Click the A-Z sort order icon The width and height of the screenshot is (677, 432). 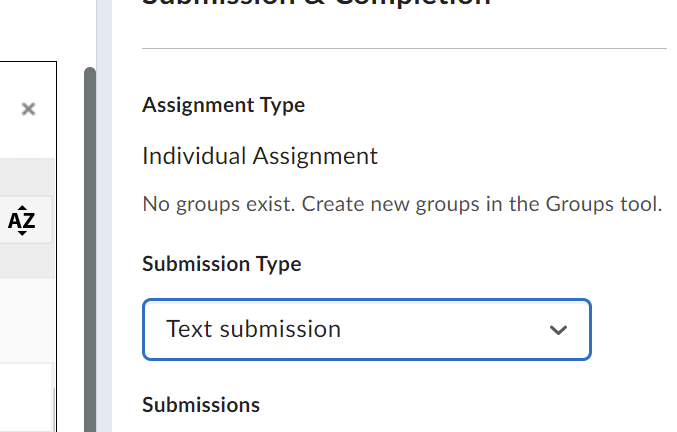click(22, 221)
